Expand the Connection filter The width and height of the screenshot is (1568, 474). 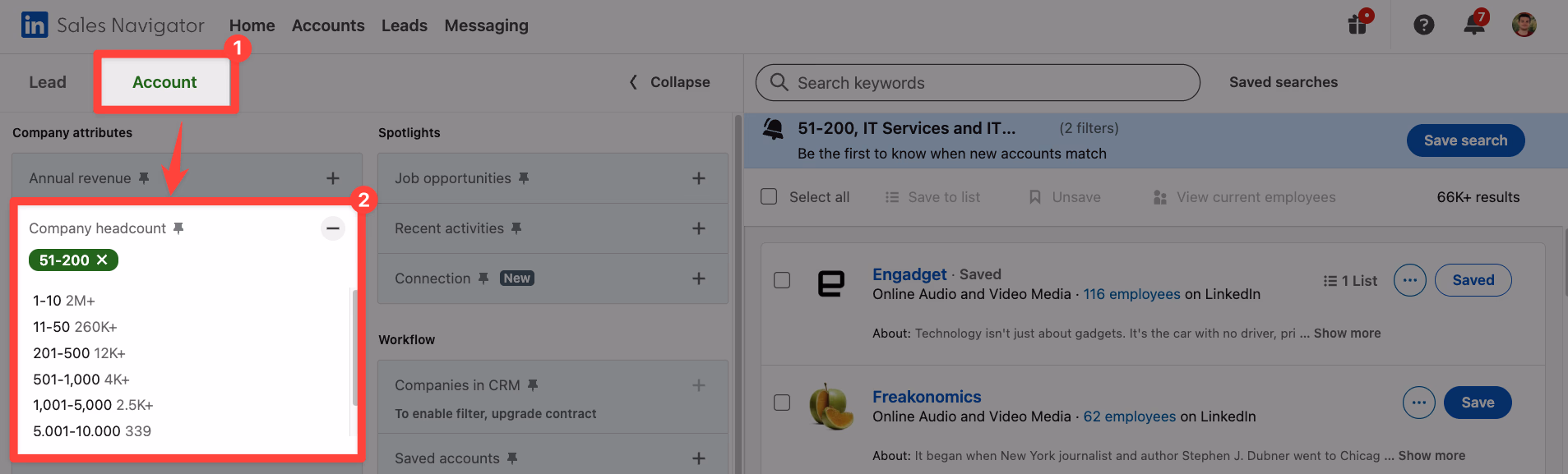(x=699, y=278)
